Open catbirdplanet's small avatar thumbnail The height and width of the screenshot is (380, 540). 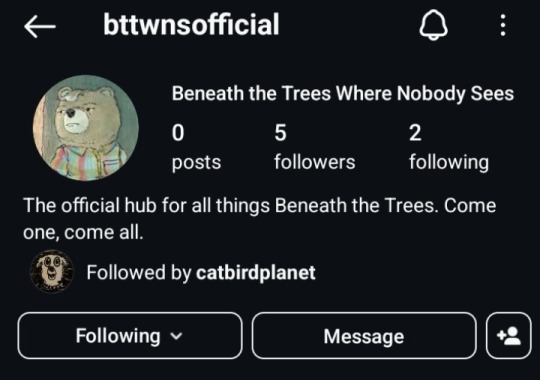point(52,271)
